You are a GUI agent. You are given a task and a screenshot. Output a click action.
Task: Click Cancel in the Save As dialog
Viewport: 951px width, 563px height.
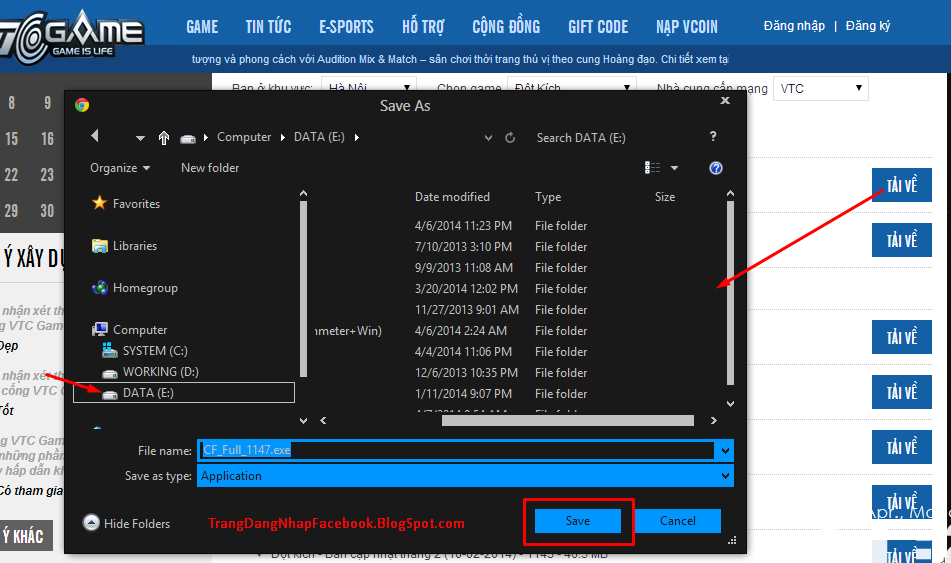[x=677, y=521]
